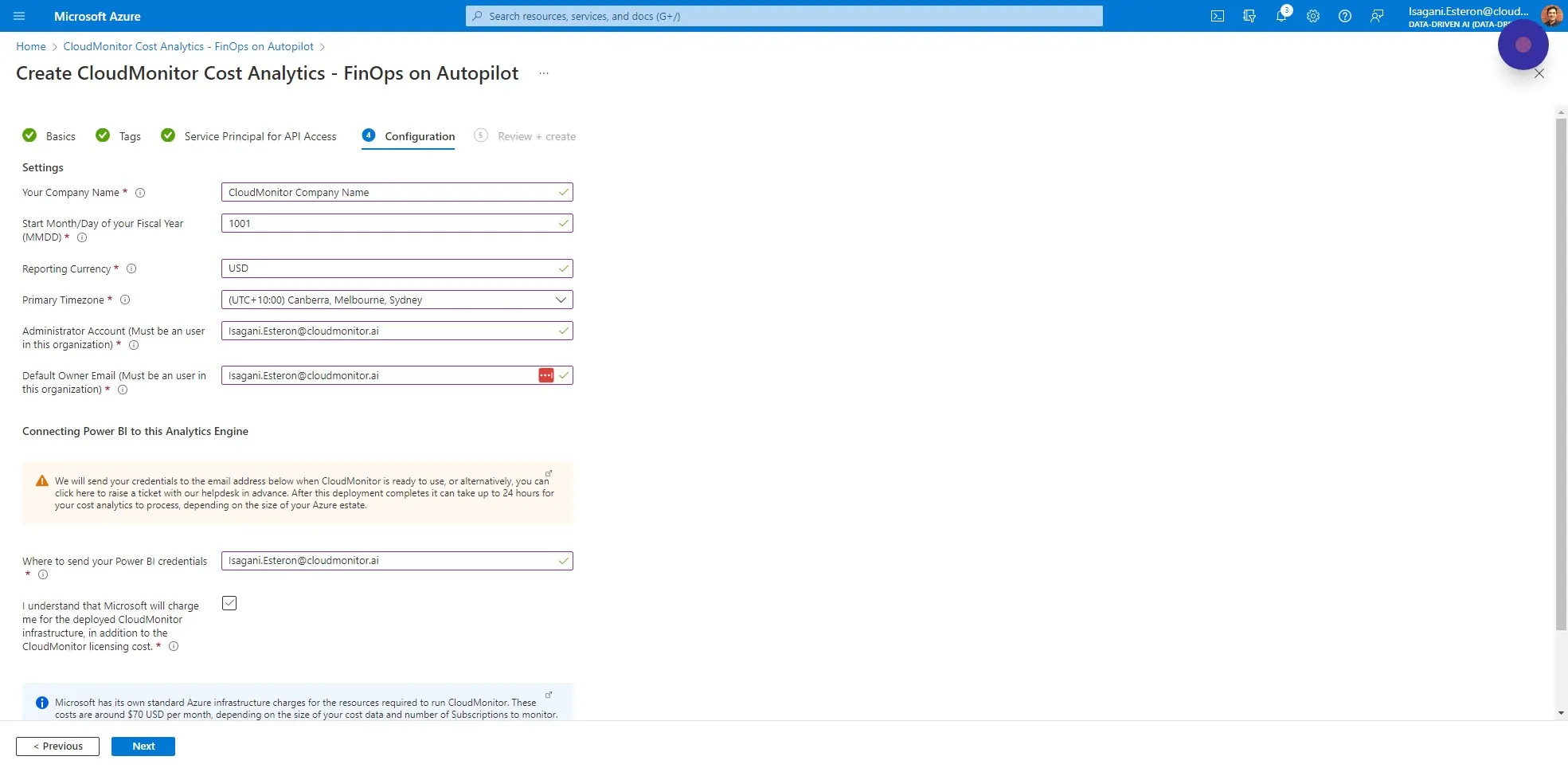Go to Service Principal for API Access tab
Screen dimensions: 1568x772
click(x=248, y=136)
